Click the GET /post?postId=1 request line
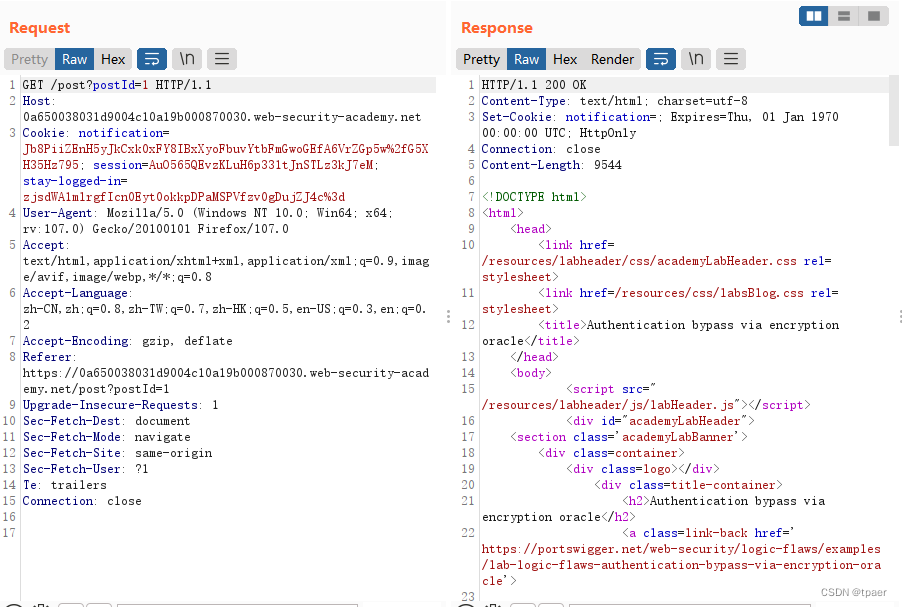This screenshot has height=607, width=902. [x=117, y=85]
